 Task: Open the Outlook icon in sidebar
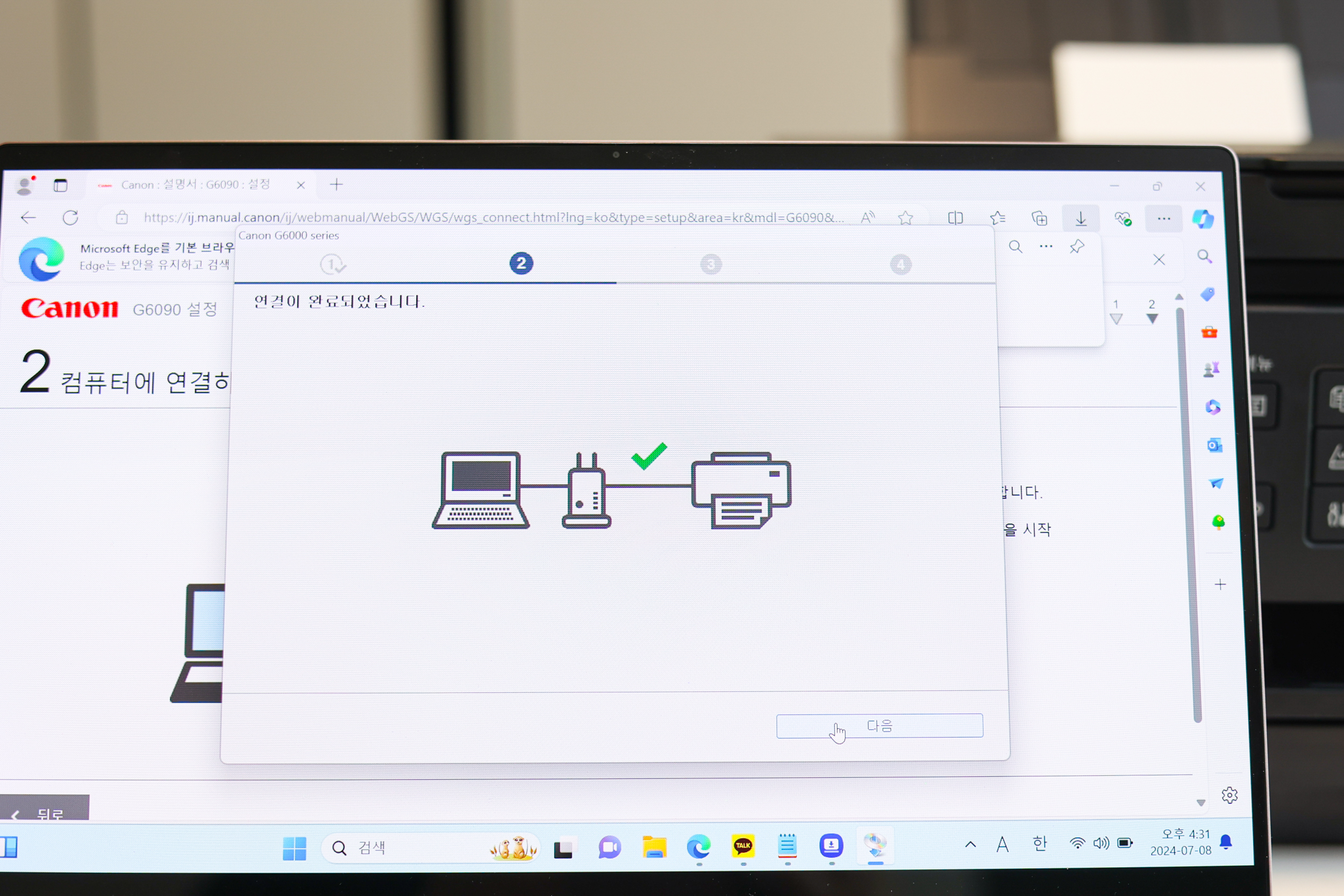point(1214,445)
